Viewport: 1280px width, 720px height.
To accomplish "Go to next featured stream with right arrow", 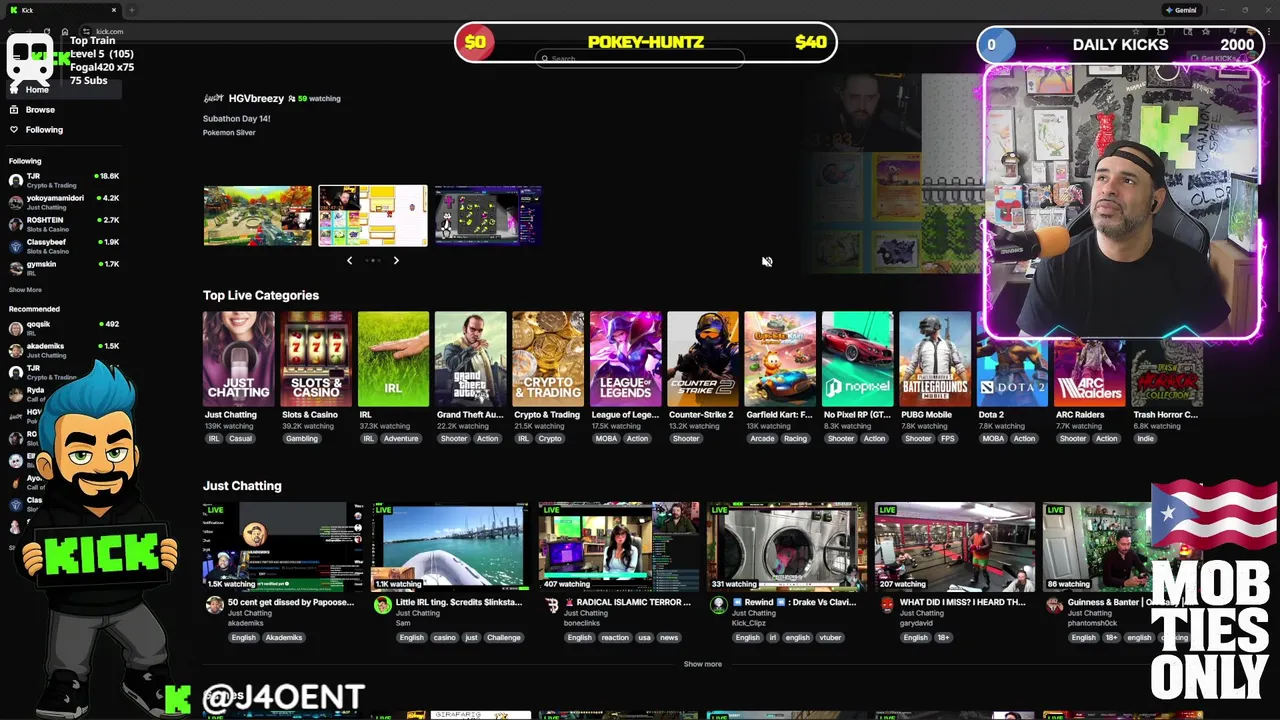I will [396, 260].
